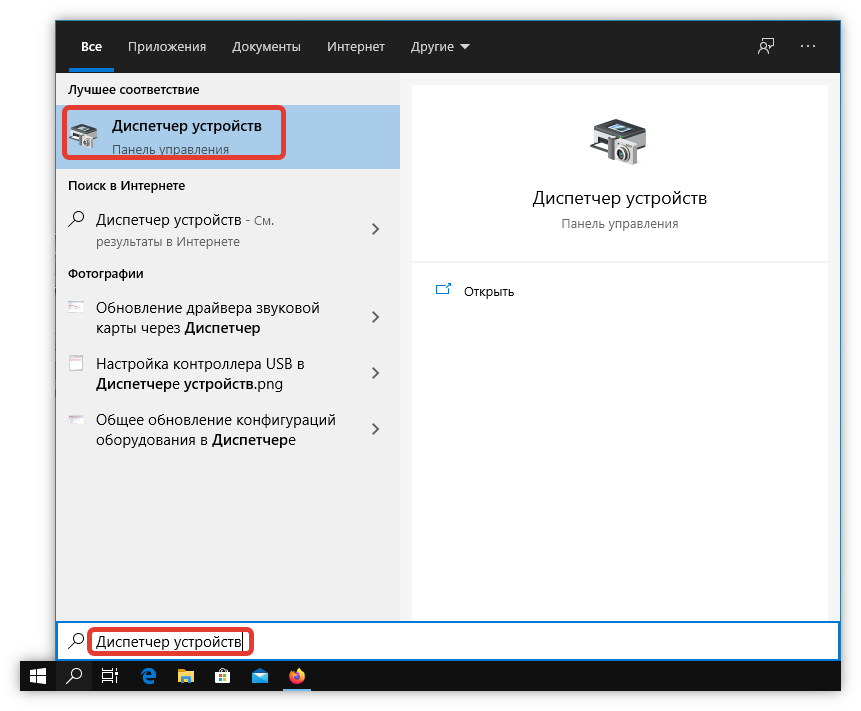Screen dimensions: 861x711
Task: Launch Microsoft Edge from the taskbar
Action: [x=149, y=676]
